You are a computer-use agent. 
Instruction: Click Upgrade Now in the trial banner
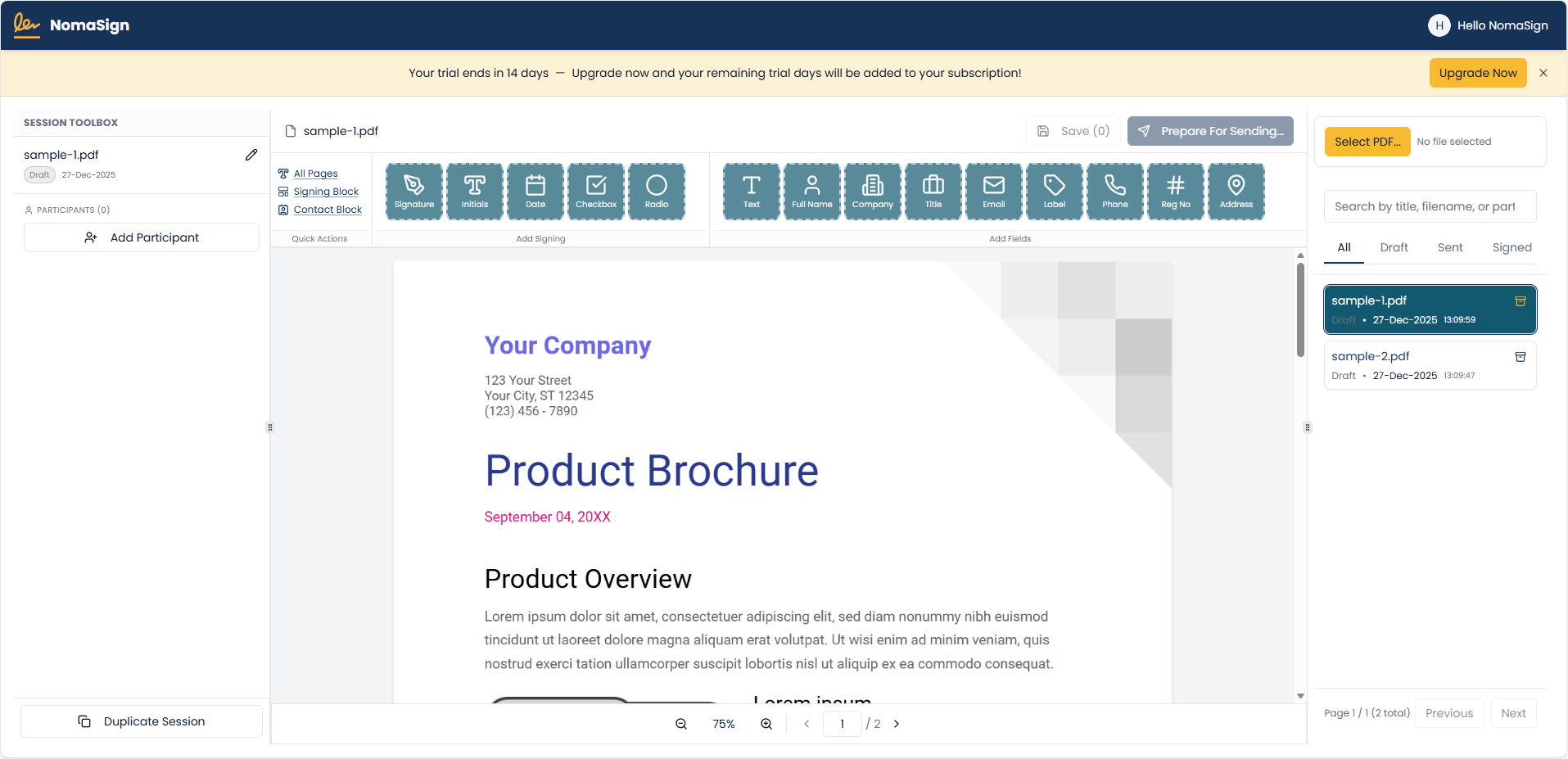pos(1477,73)
